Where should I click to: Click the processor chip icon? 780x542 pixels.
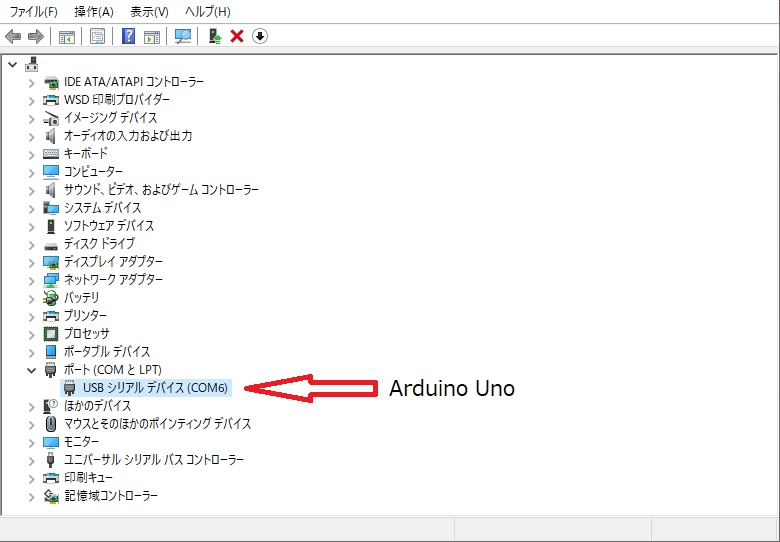(x=51, y=334)
